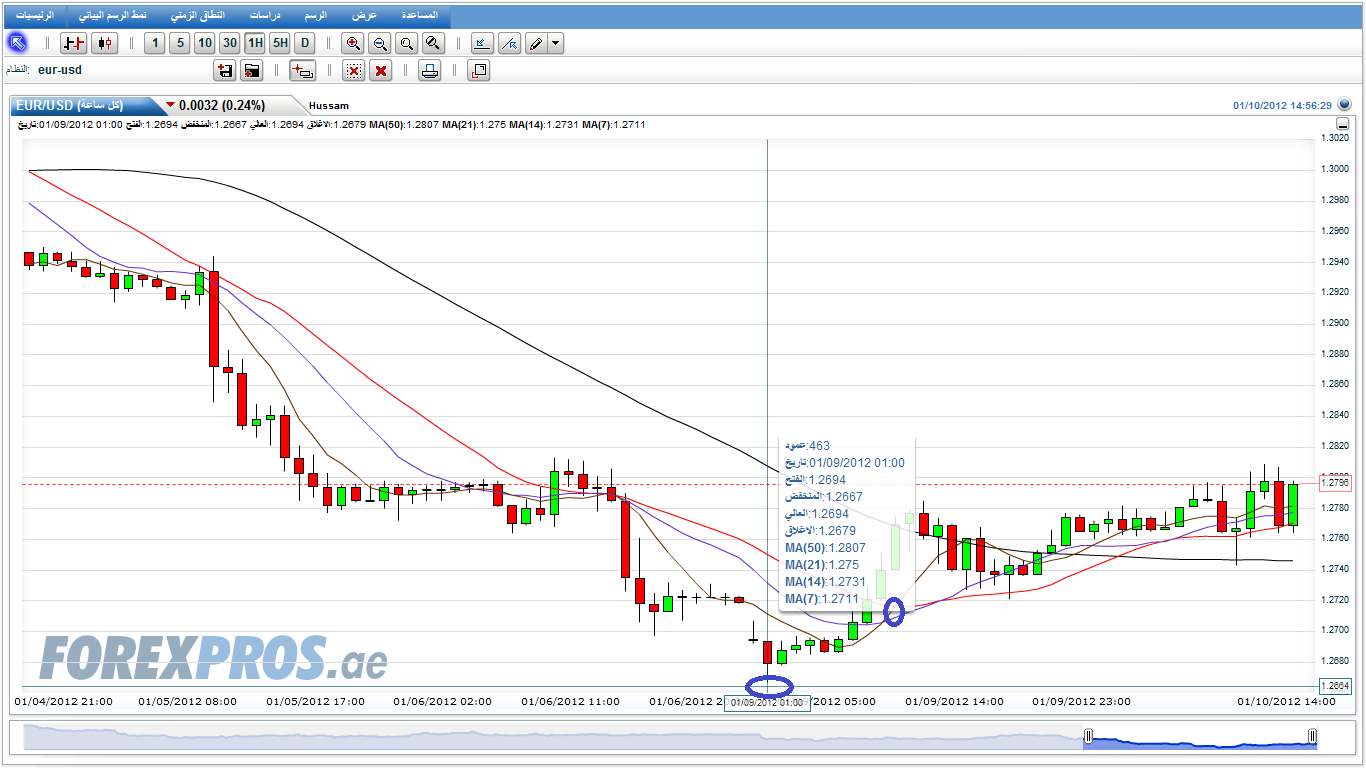Click the underlined arrow icon left of the pencil
Screen dimensions: 1366x768
tap(481, 43)
